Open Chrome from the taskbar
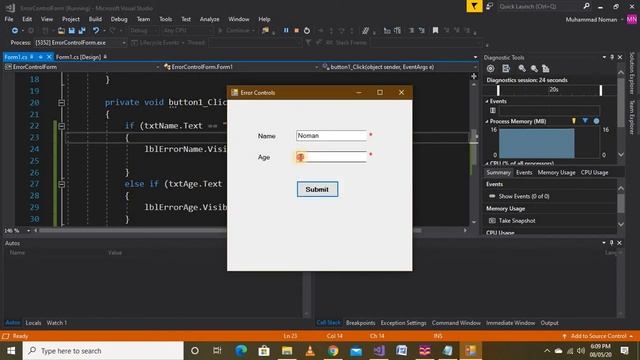640x360 pixels. [333, 351]
